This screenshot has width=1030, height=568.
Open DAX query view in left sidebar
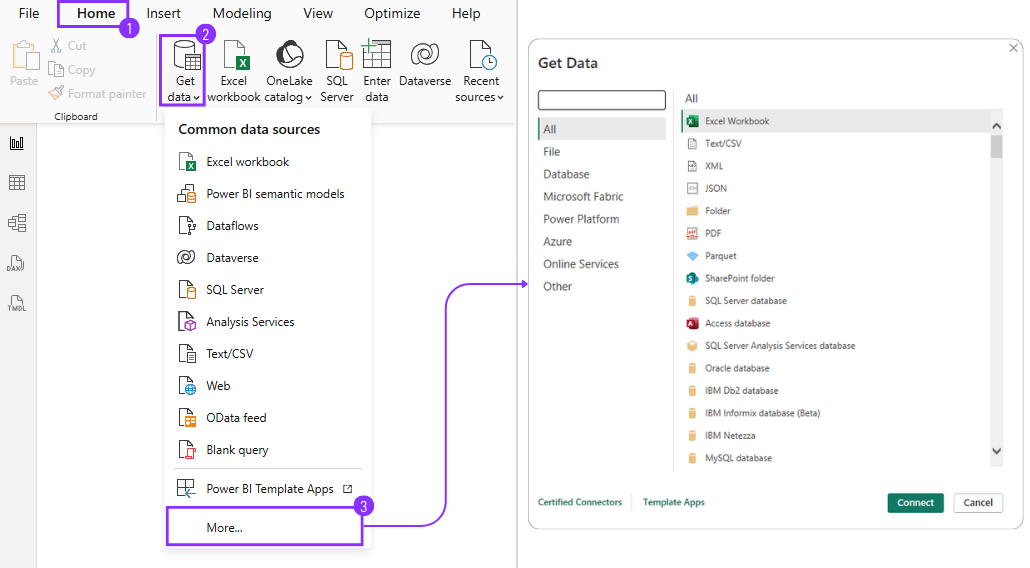[x=16, y=263]
